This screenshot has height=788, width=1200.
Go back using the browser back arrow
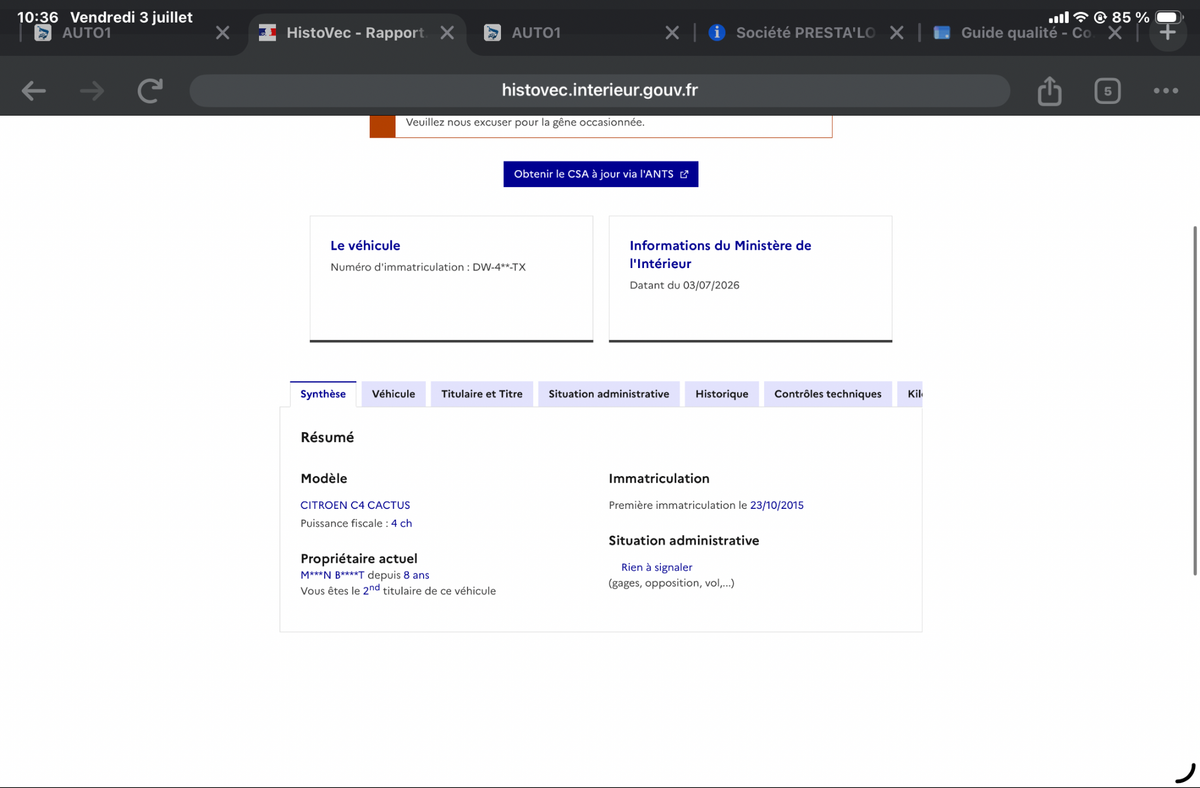[x=34, y=91]
